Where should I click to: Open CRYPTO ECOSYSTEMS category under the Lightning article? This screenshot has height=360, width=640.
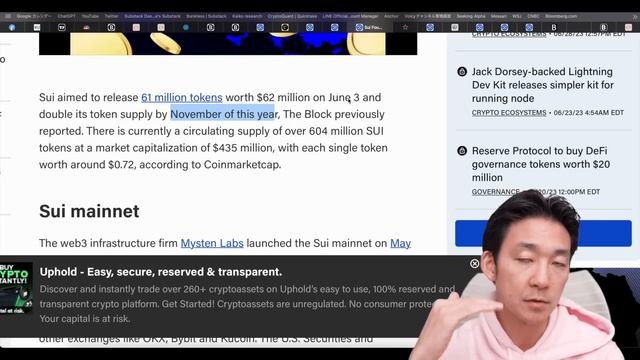(x=509, y=113)
